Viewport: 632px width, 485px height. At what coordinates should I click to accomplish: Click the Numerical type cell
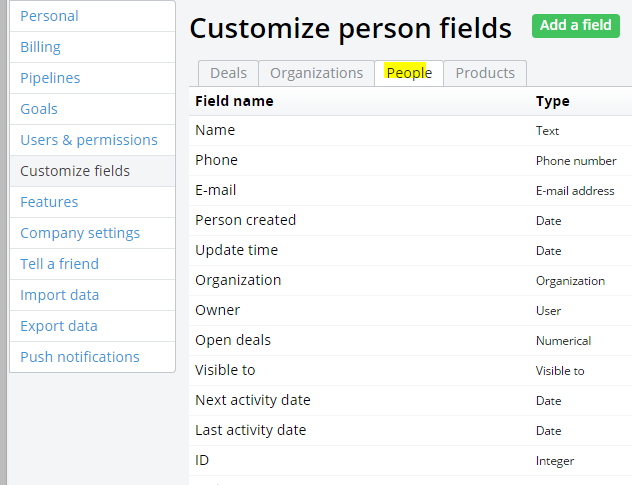[563, 341]
